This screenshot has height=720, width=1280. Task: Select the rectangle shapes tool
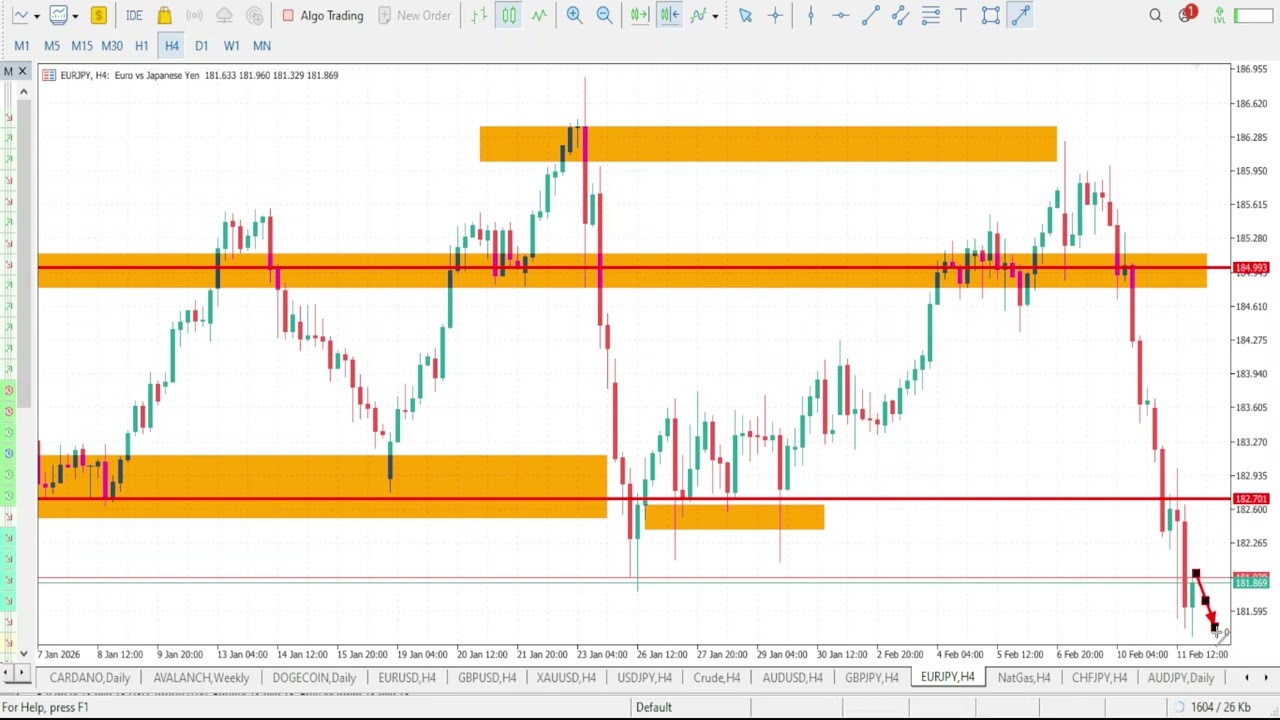click(990, 15)
